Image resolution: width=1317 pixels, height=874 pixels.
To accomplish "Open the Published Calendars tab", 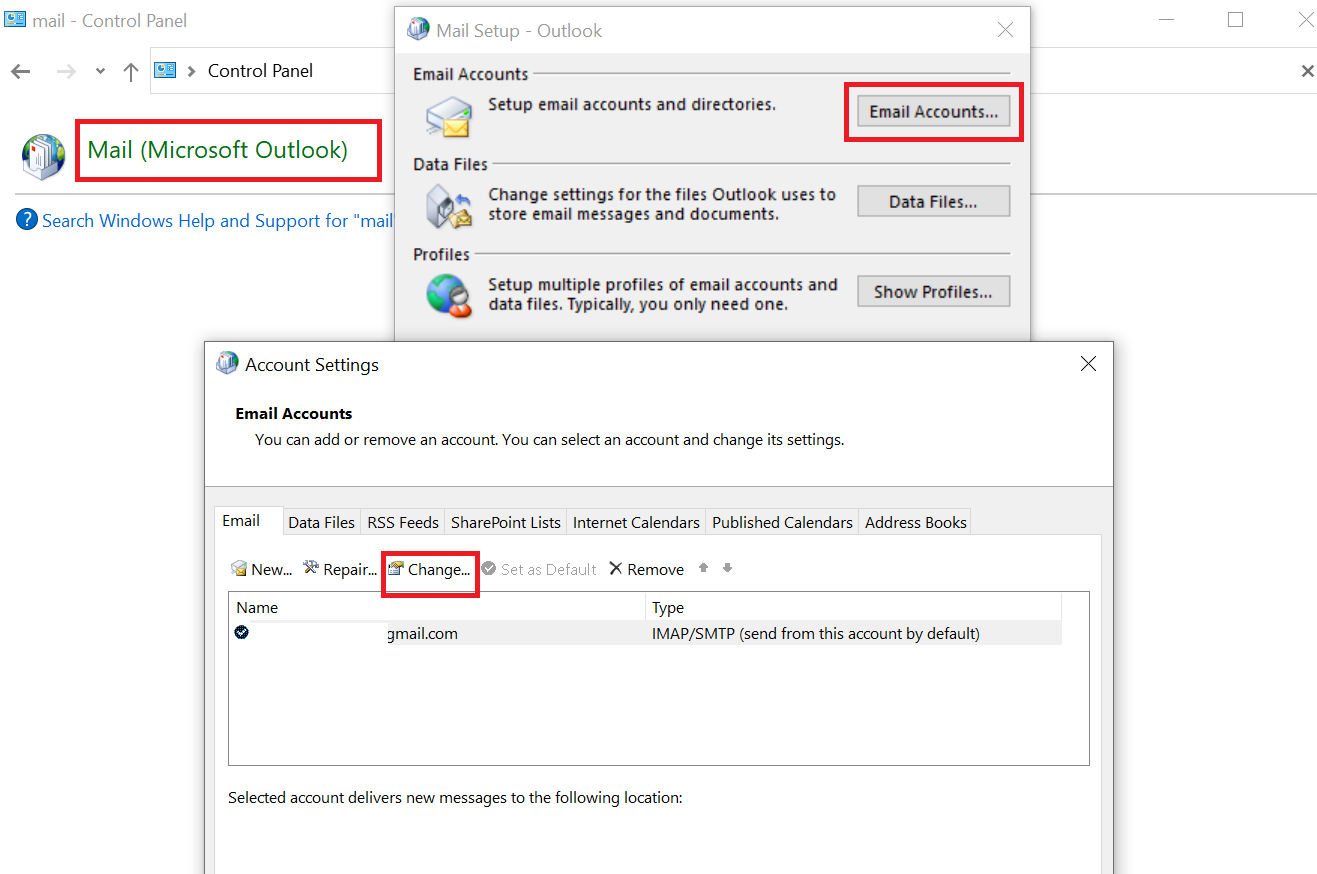I will click(x=783, y=522).
